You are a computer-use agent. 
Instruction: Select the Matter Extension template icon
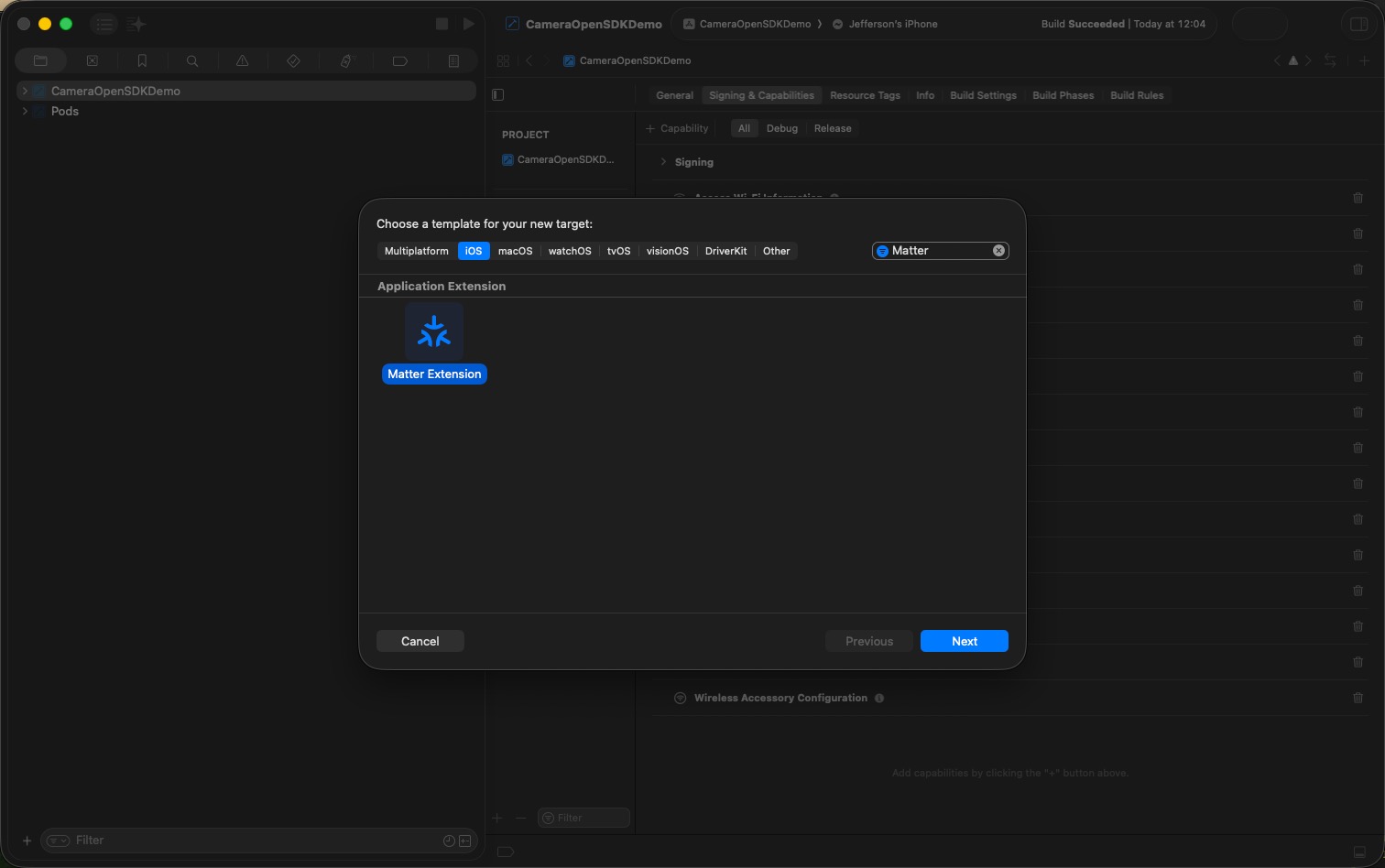coord(434,331)
